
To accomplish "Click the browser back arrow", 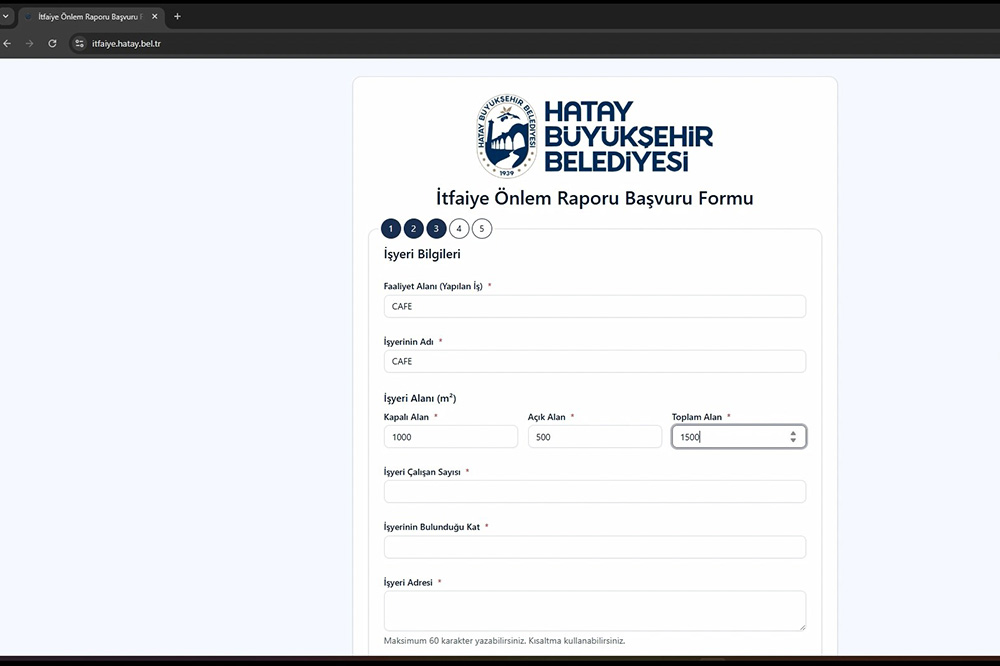I will click(7, 44).
